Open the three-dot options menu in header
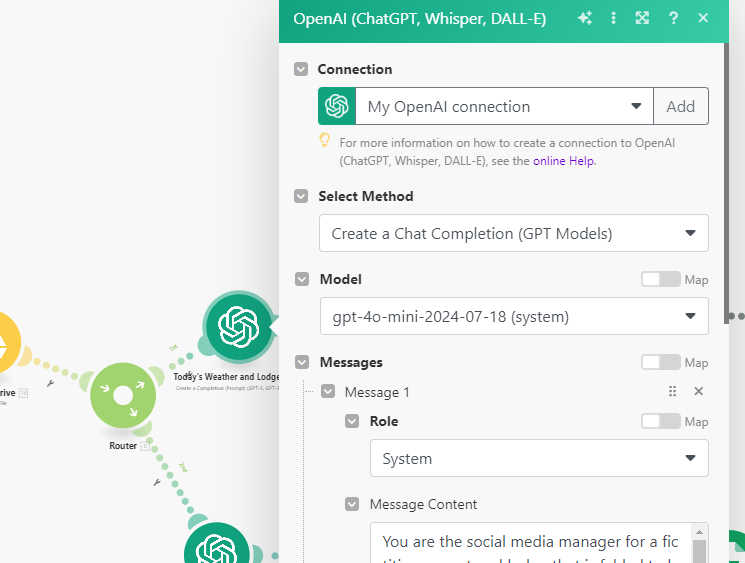Viewport: 745px width, 563px height. pos(613,18)
